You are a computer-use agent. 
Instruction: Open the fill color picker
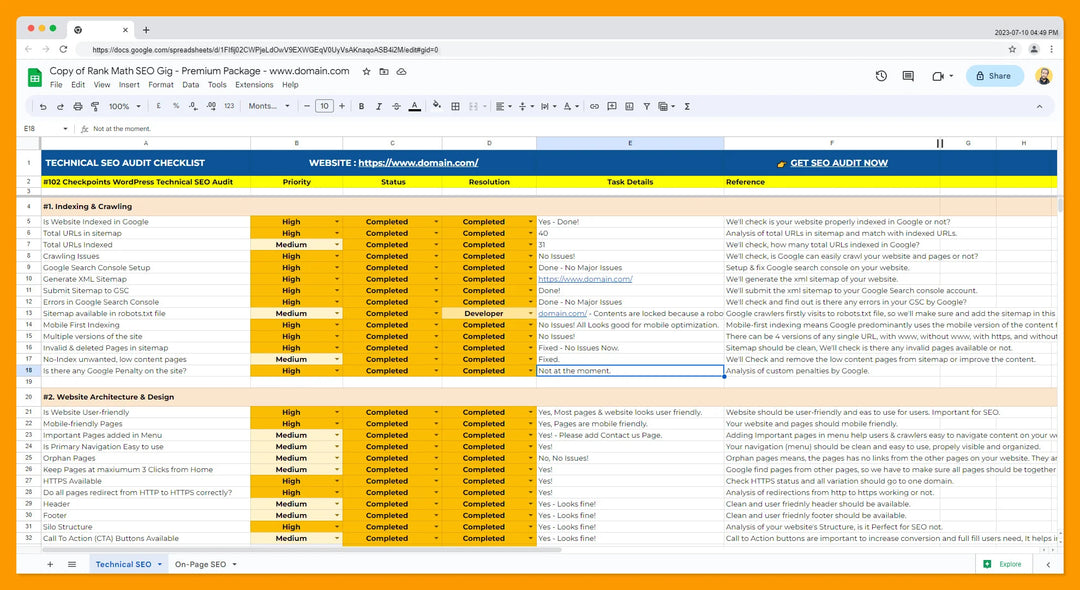tap(435, 106)
